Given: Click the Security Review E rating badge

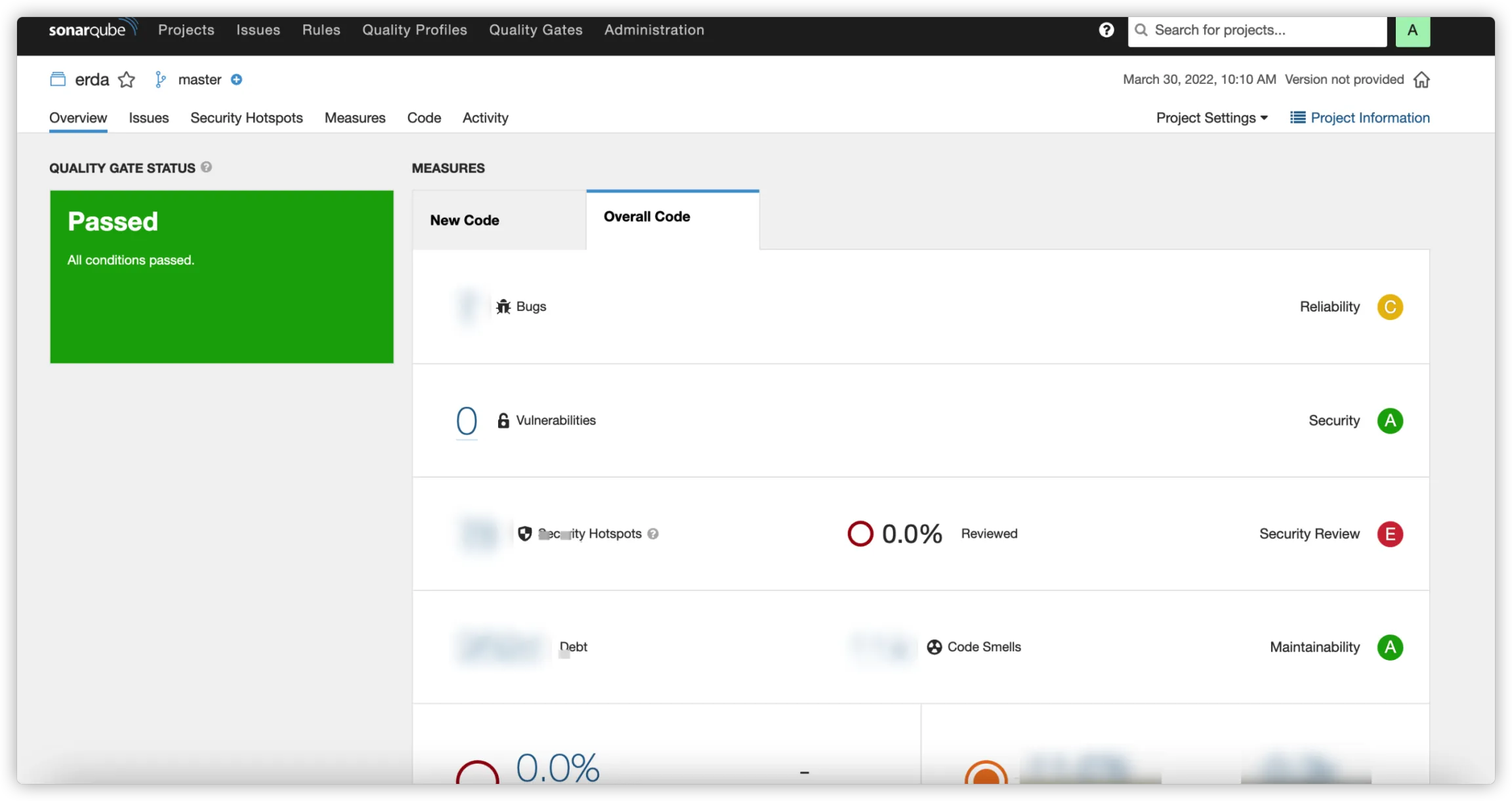Looking at the screenshot, I should click(x=1390, y=534).
